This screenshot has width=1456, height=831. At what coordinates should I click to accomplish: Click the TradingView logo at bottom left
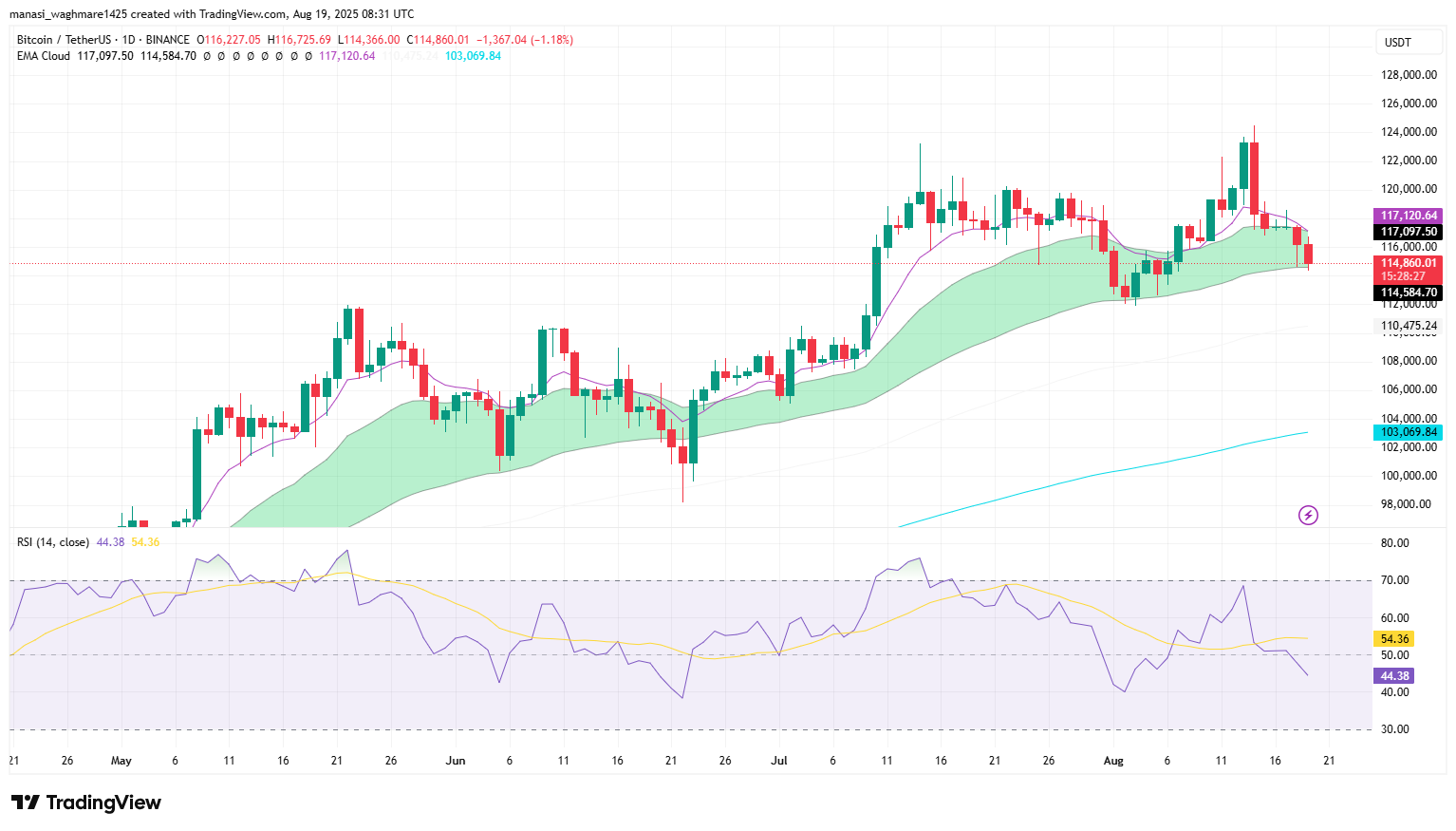(86, 803)
